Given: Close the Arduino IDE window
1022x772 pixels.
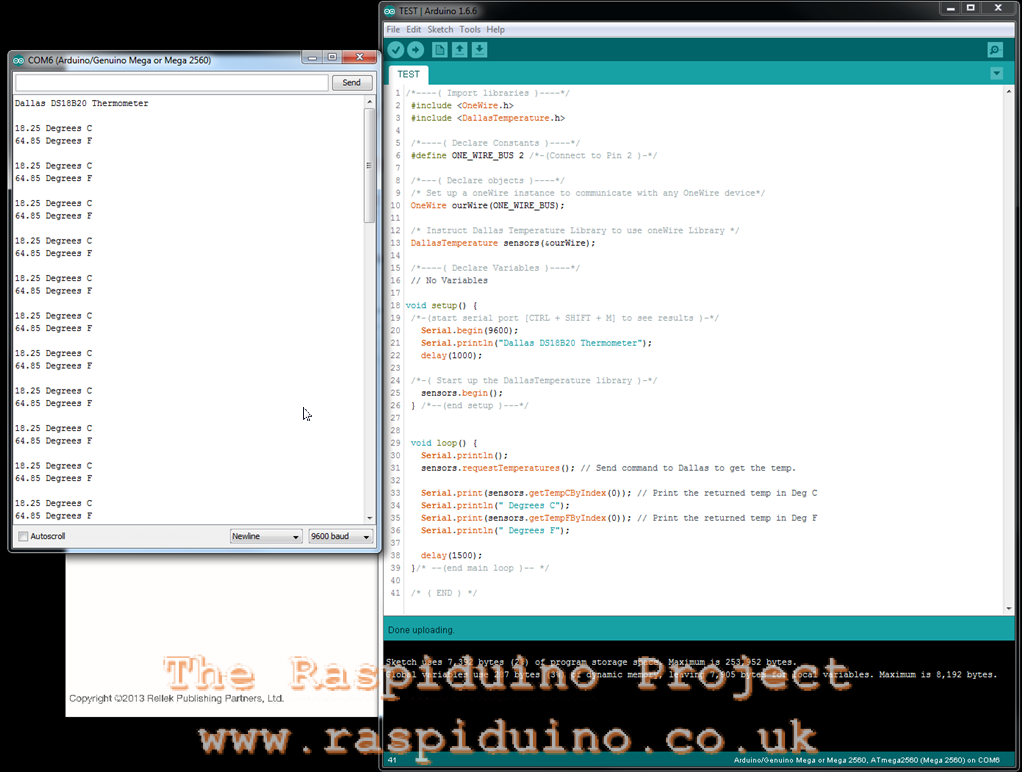Looking at the screenshot, I should [x=998, y=8].
